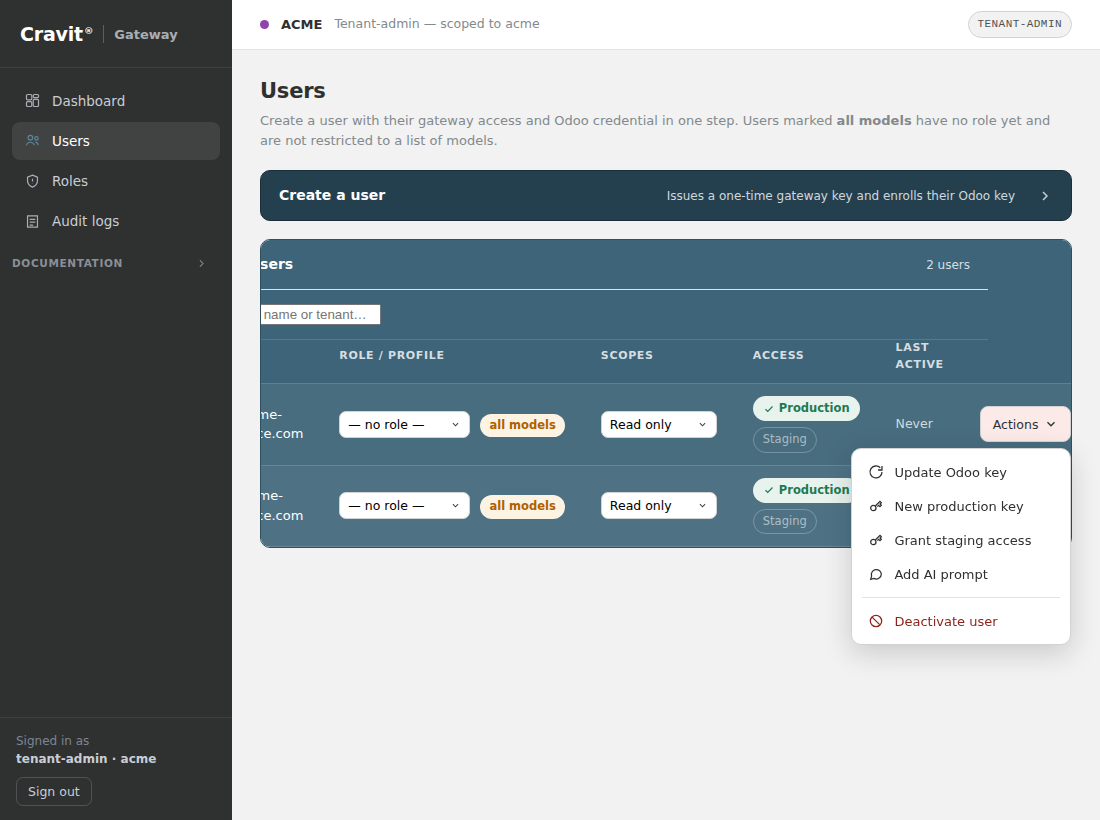Image resolution: width=1100 pixels, height=820 pixels.
Task: Toggle Staging access in the second user row
Action: pos(784,521)
